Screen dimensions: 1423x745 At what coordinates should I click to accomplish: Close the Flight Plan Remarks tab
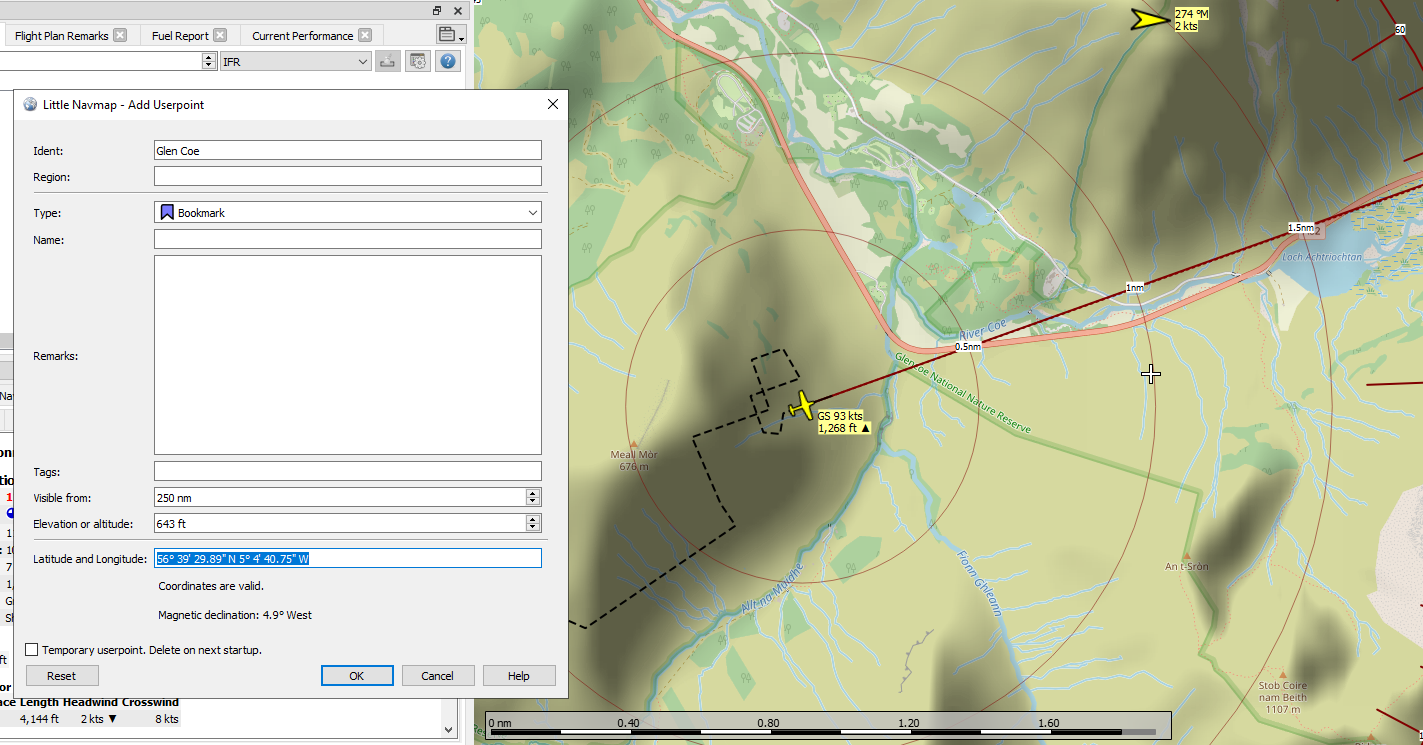[120, 35]
